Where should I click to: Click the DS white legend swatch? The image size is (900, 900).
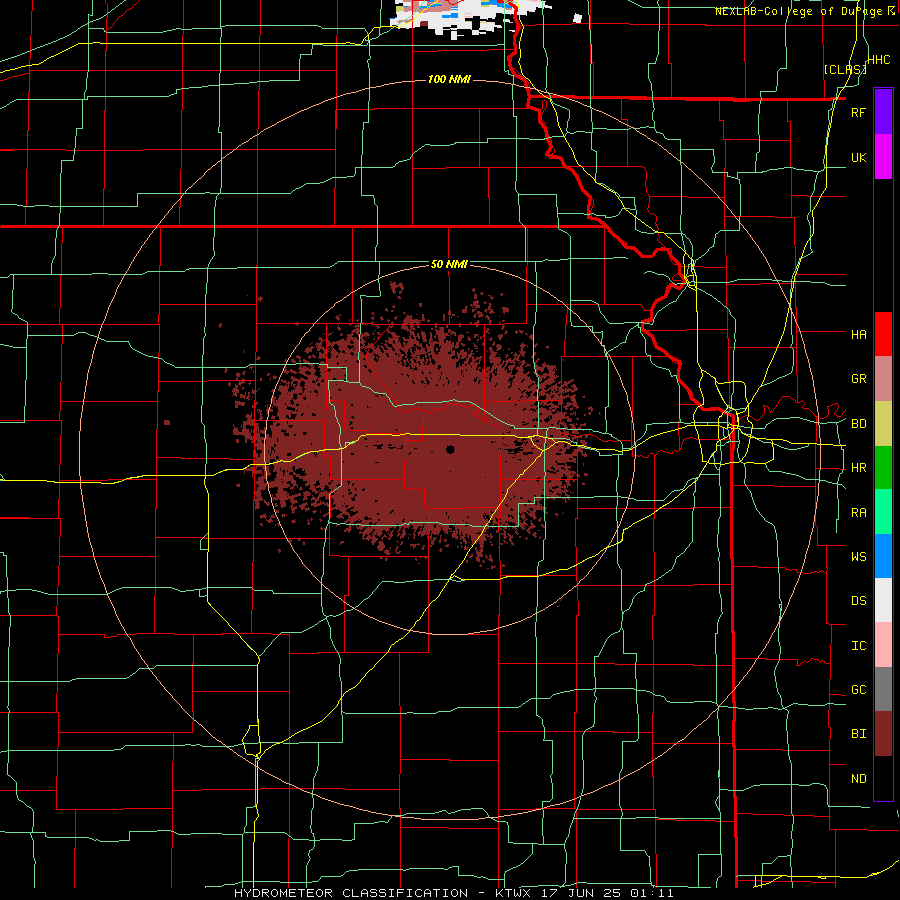[883, 600]
